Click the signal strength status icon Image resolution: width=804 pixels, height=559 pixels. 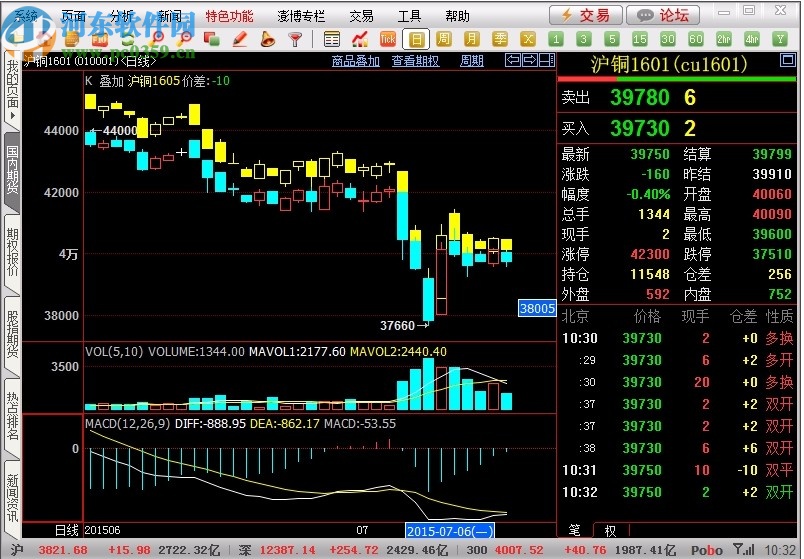pyautogui.click(x=743, y=550)
